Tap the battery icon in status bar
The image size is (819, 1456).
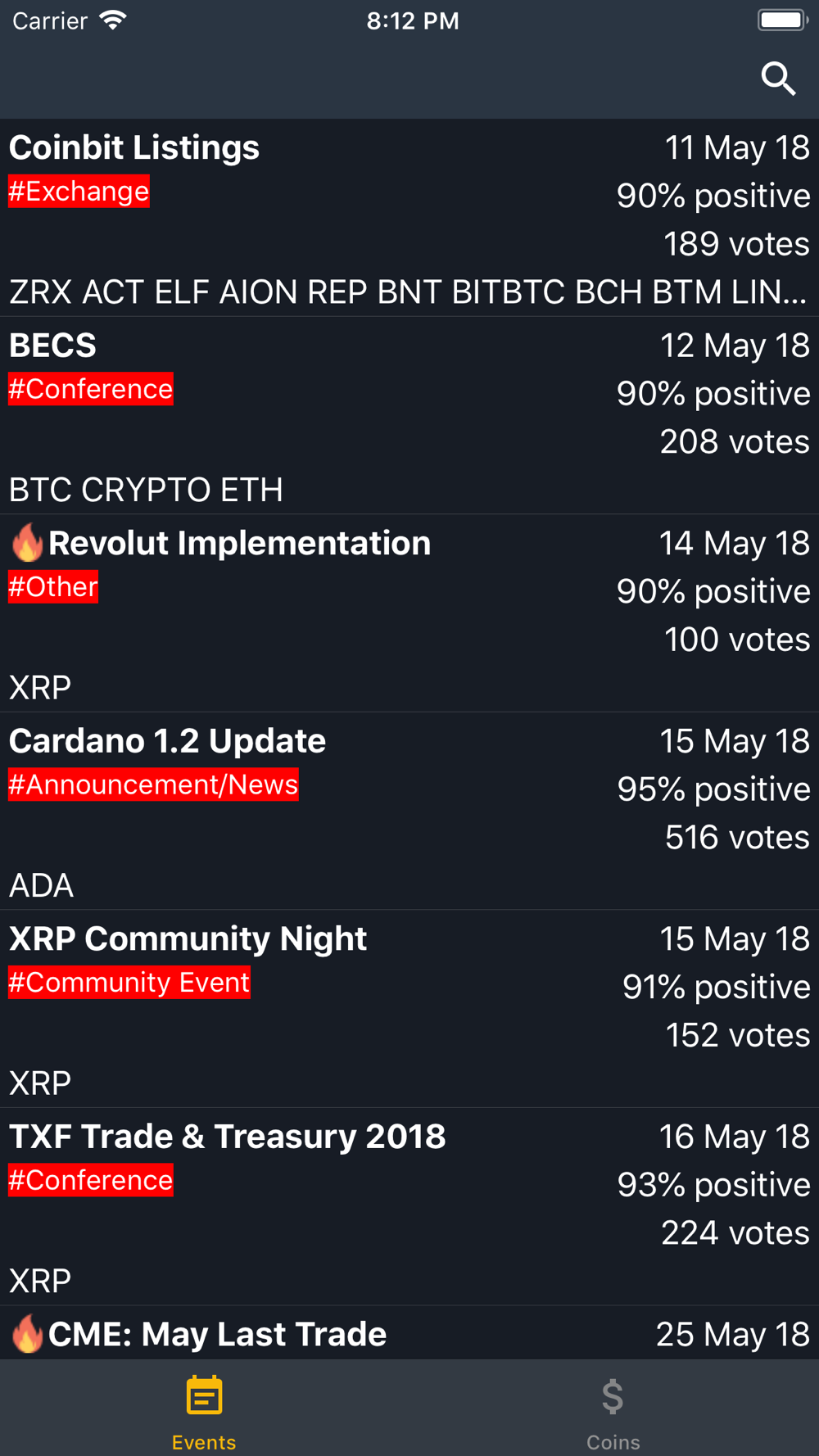point(783,20)
